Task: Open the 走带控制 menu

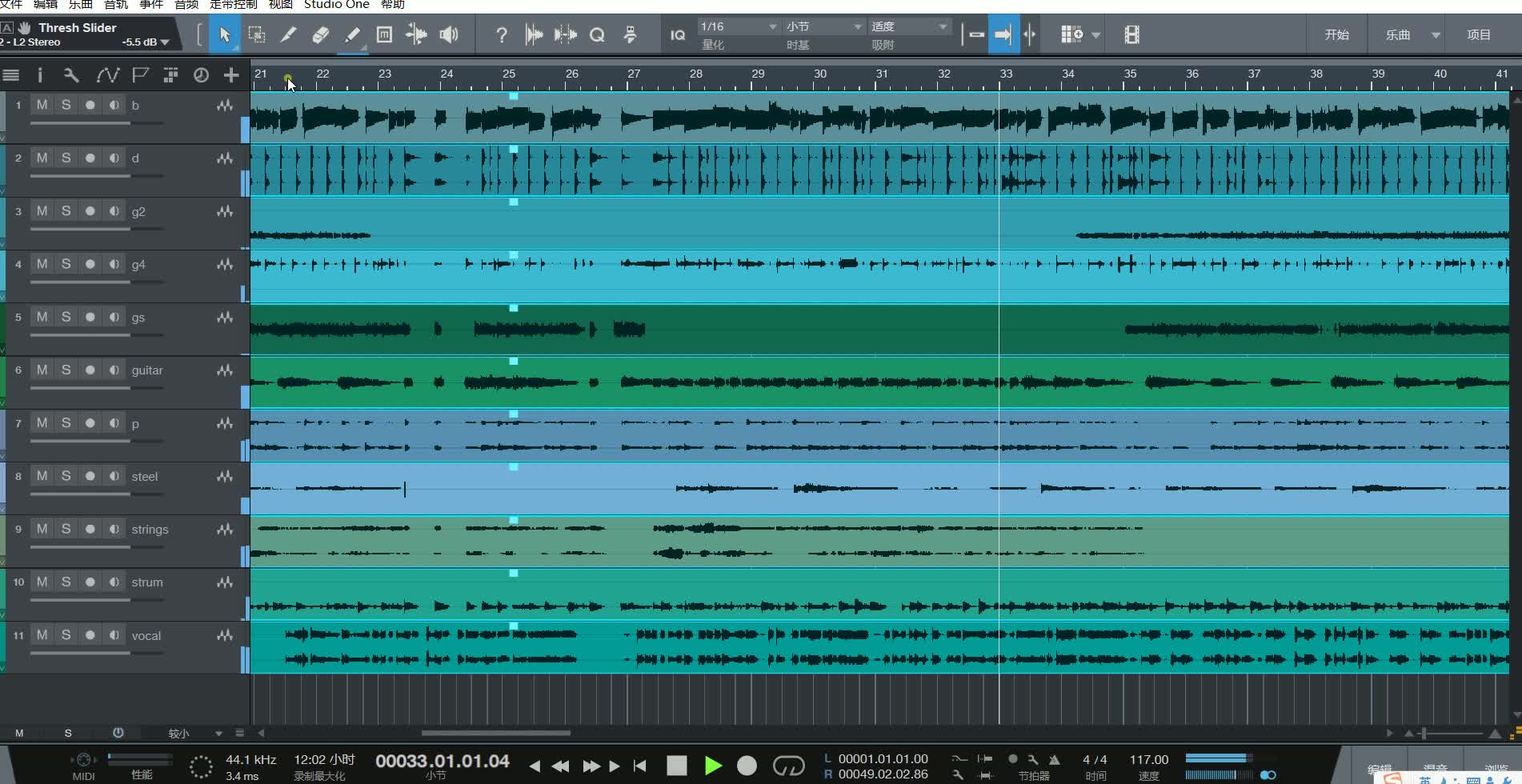Action: 233,4
